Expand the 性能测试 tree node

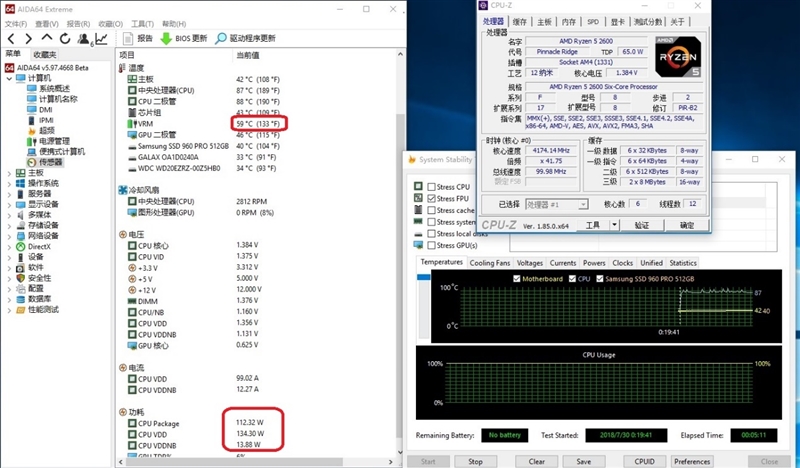point(9,310)
